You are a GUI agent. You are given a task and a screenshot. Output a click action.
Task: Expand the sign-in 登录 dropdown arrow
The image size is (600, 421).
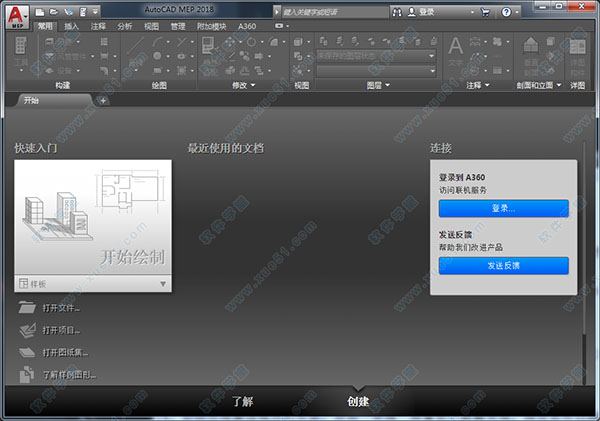pyautogui.click(x=472, y=12)
